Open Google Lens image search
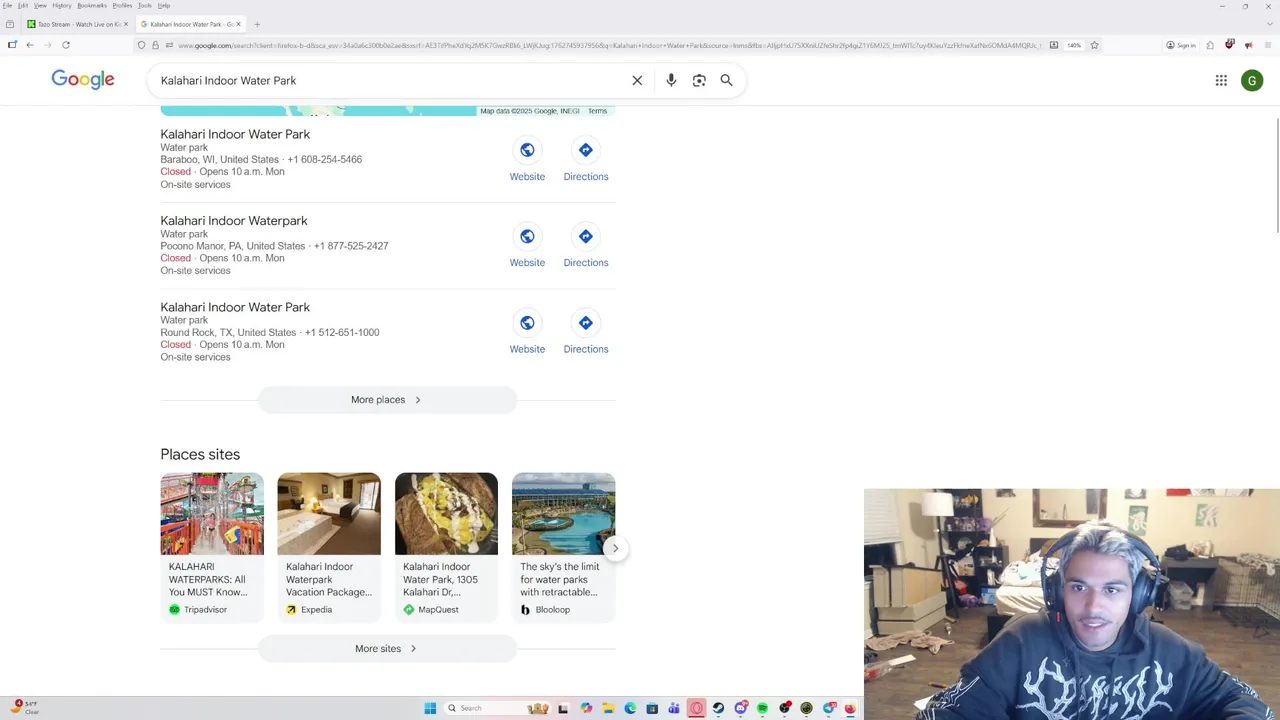1280x720 pixels. click(699, 80)
